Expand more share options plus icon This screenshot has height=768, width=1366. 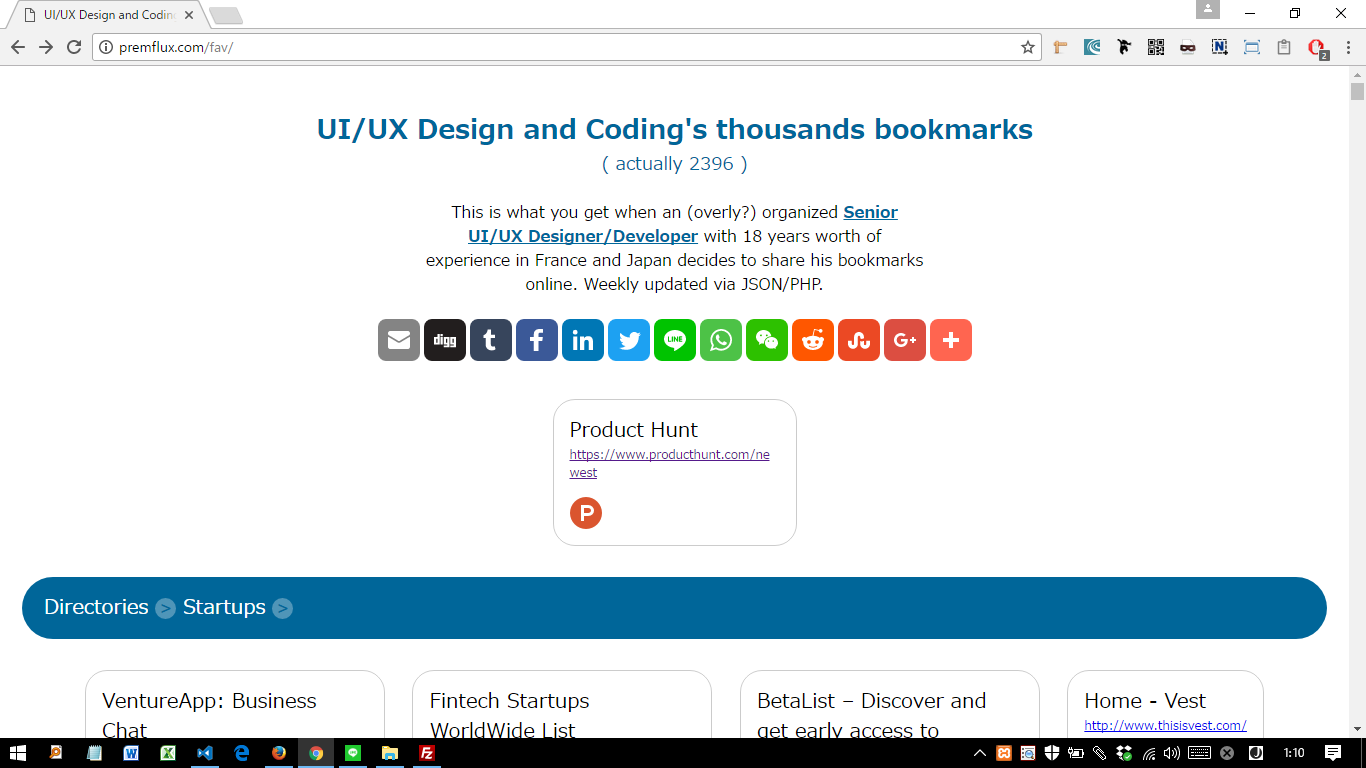951,340
